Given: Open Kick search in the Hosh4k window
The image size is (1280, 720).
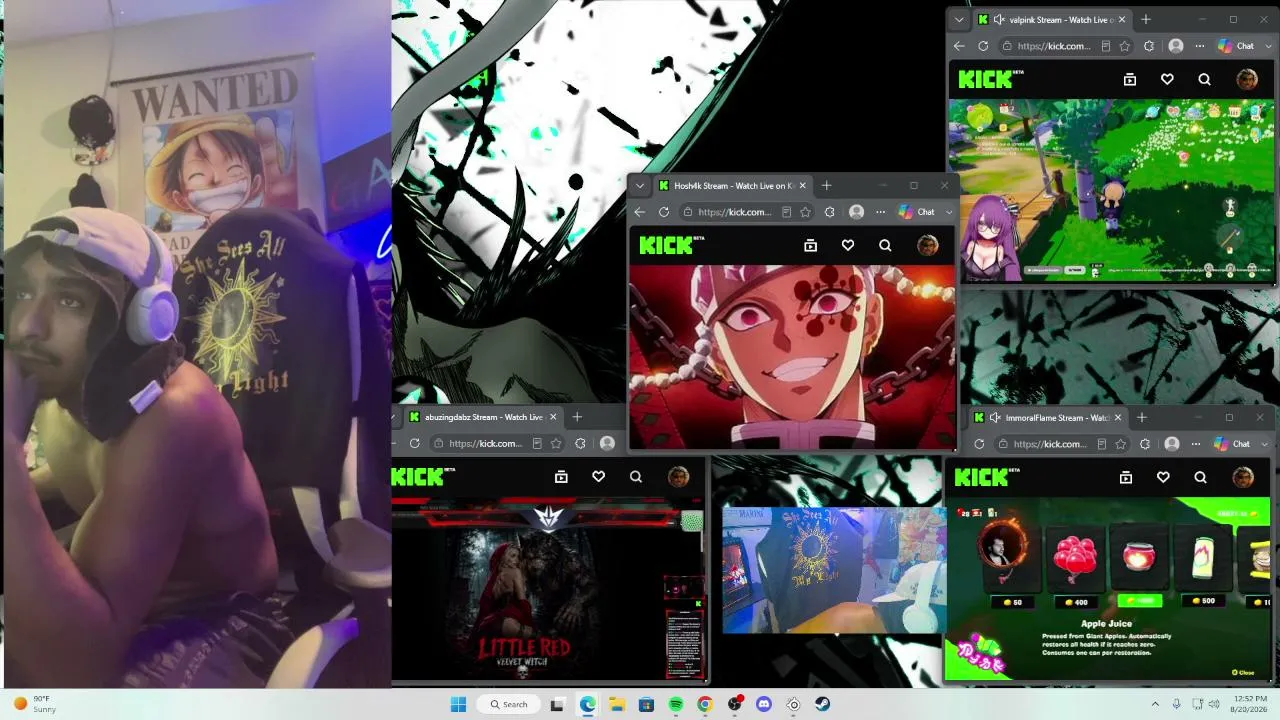Looking at the screenshot, I should 885,245.
